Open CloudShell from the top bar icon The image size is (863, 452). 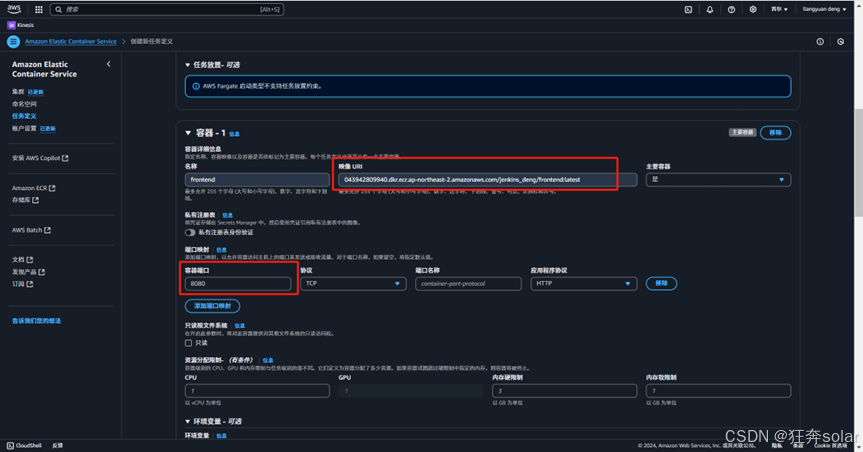tap(688, 9)
